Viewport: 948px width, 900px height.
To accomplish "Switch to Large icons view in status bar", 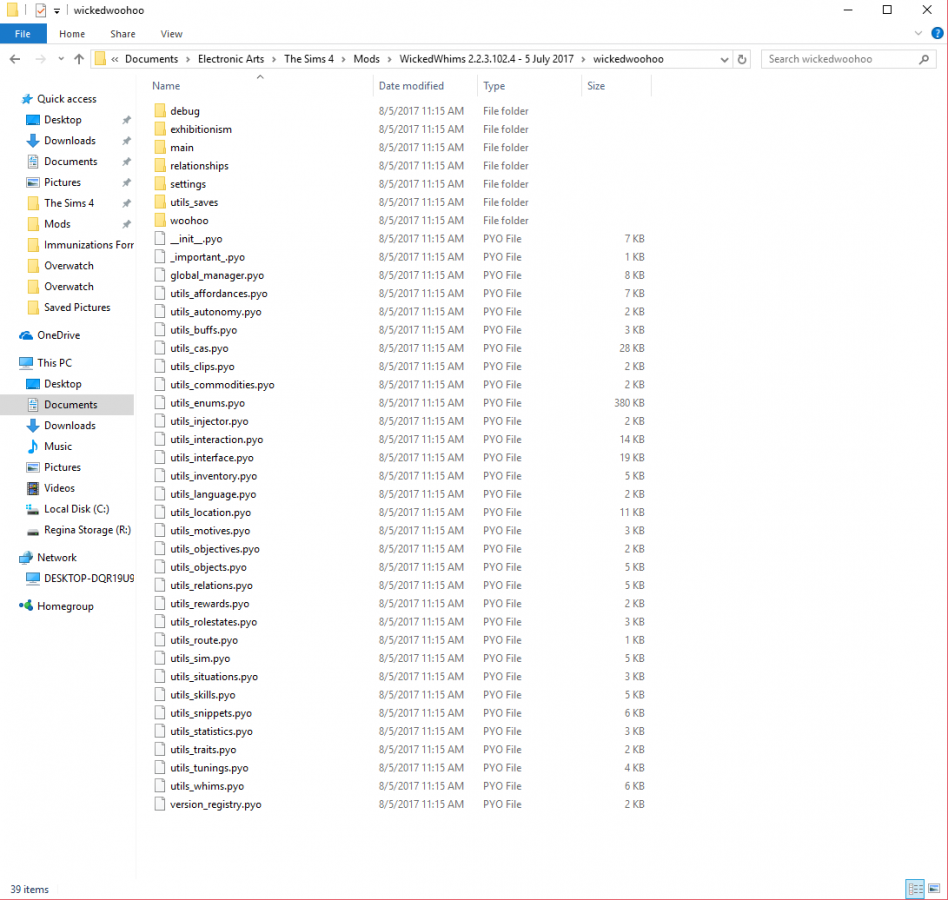I will (934, 889).
